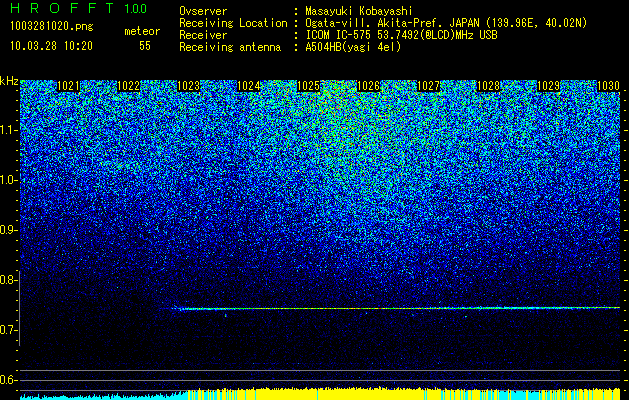Click time marker 1028 on spectrogram
Viewport: 629px width, 400px height.
point(488,86)
